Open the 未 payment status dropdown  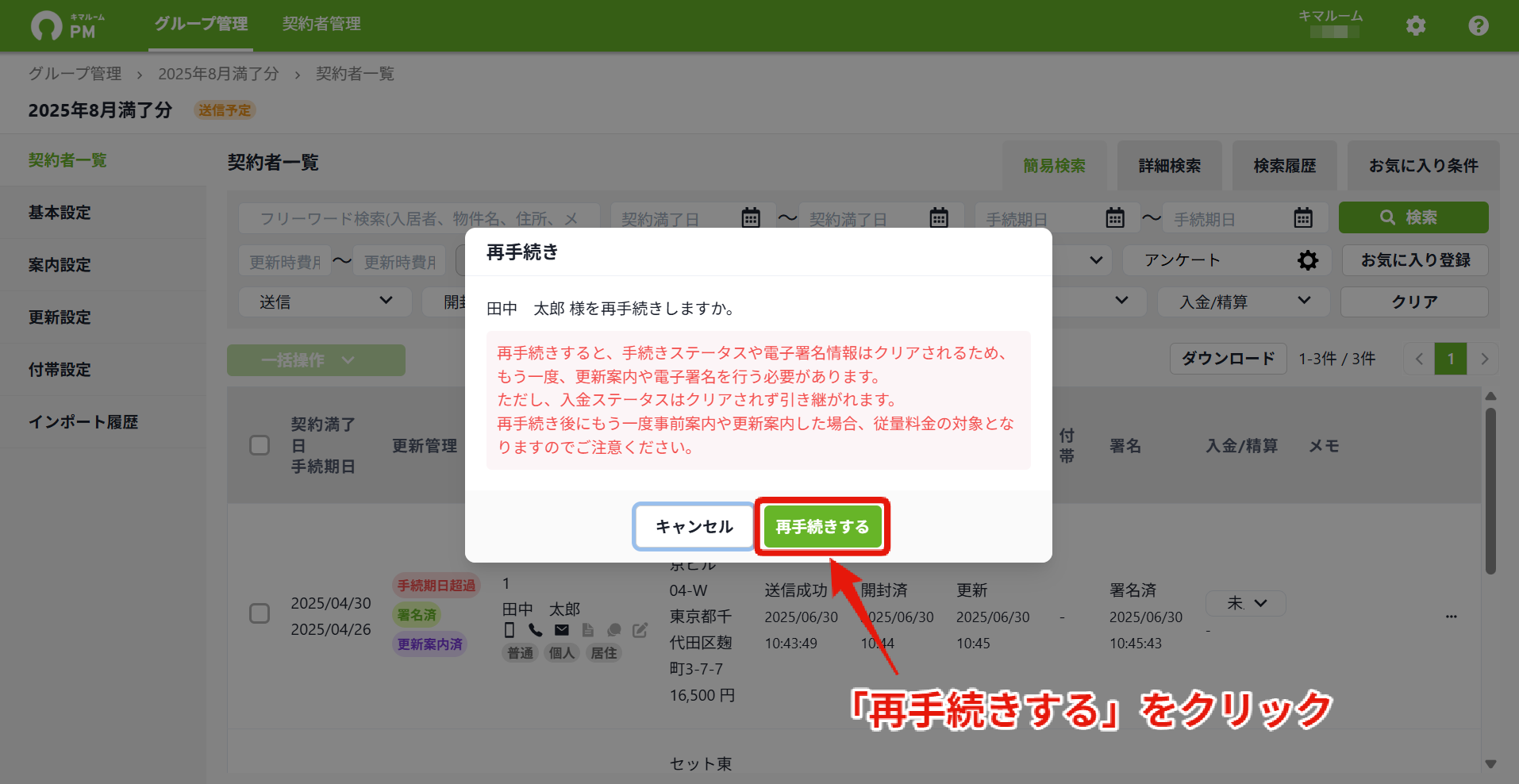click(1246, 603)
